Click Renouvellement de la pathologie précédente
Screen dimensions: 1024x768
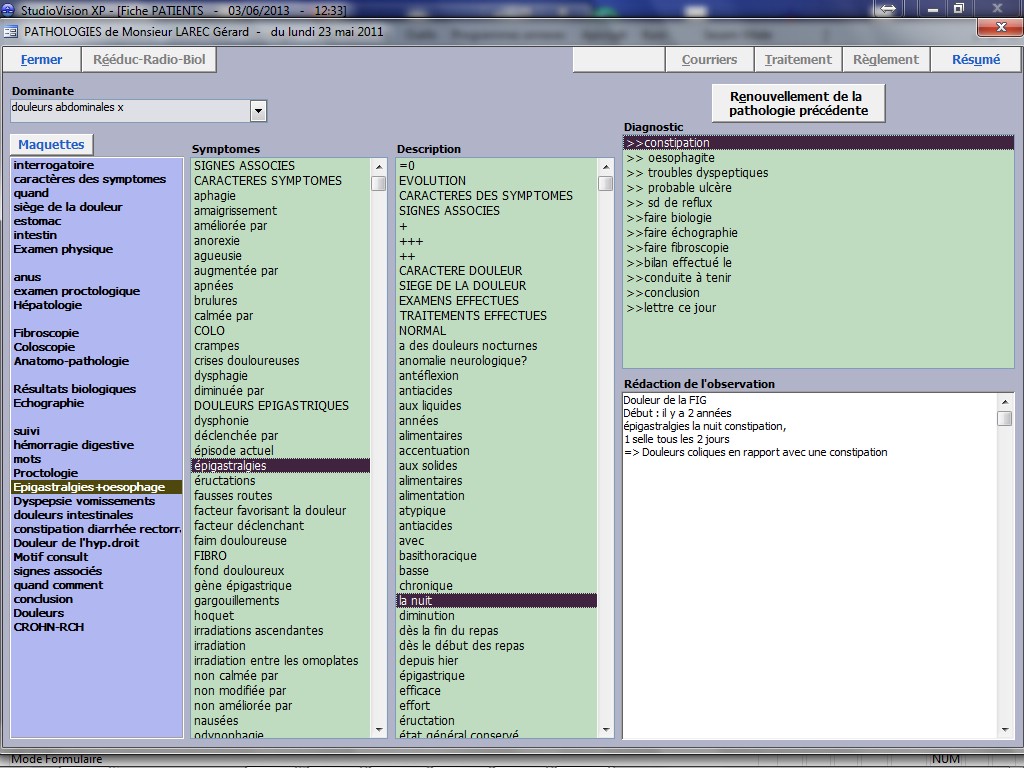[798, 103]
